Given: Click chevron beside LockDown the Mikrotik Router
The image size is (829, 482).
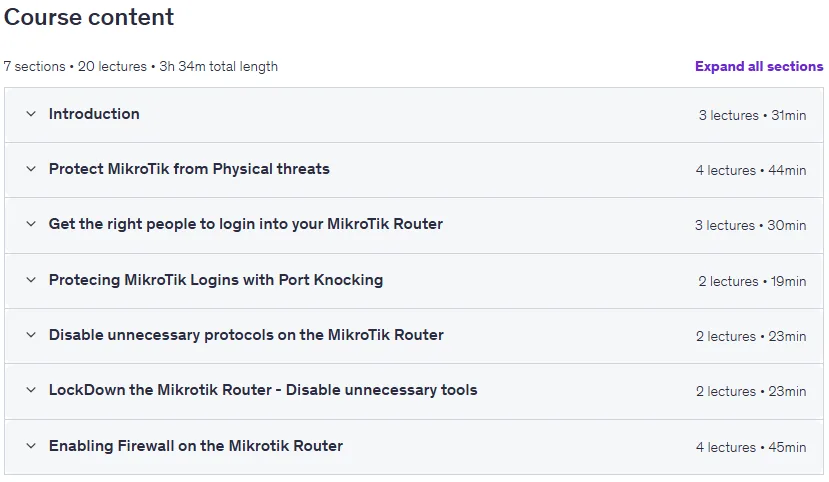Looking at the screenshot, I should (x=31, y=390).
